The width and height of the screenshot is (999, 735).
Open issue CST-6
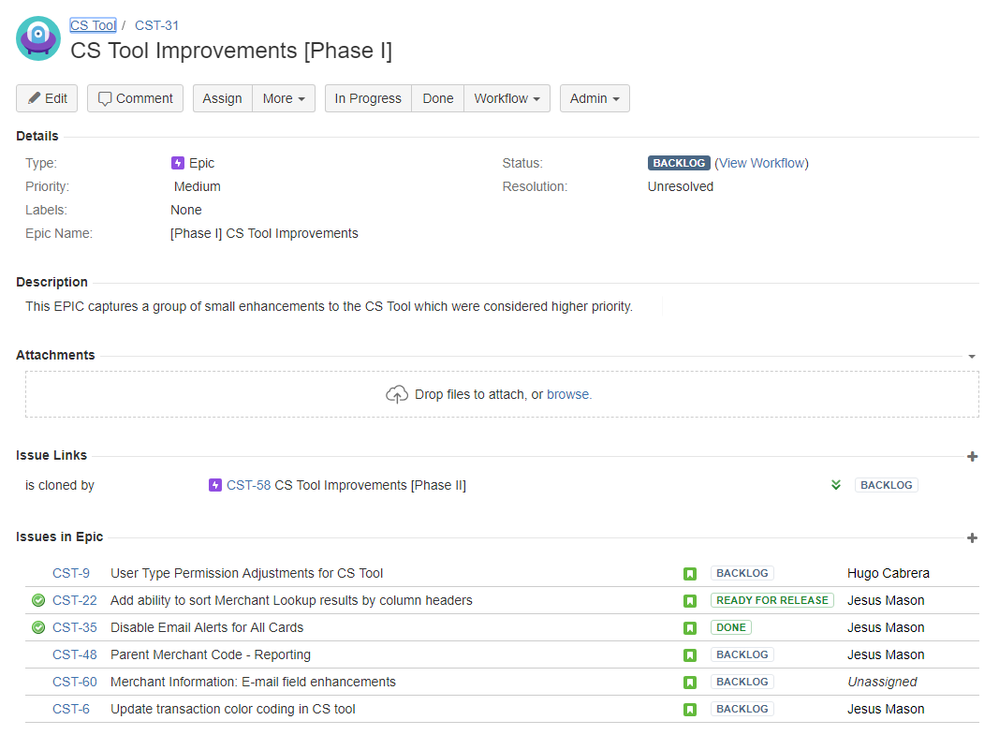[71, 709]
